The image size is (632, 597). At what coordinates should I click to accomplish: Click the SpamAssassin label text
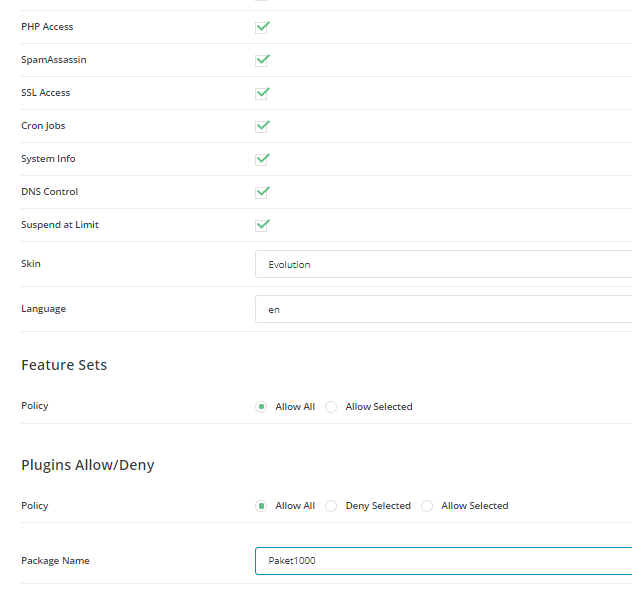click(x=54, y=60)
